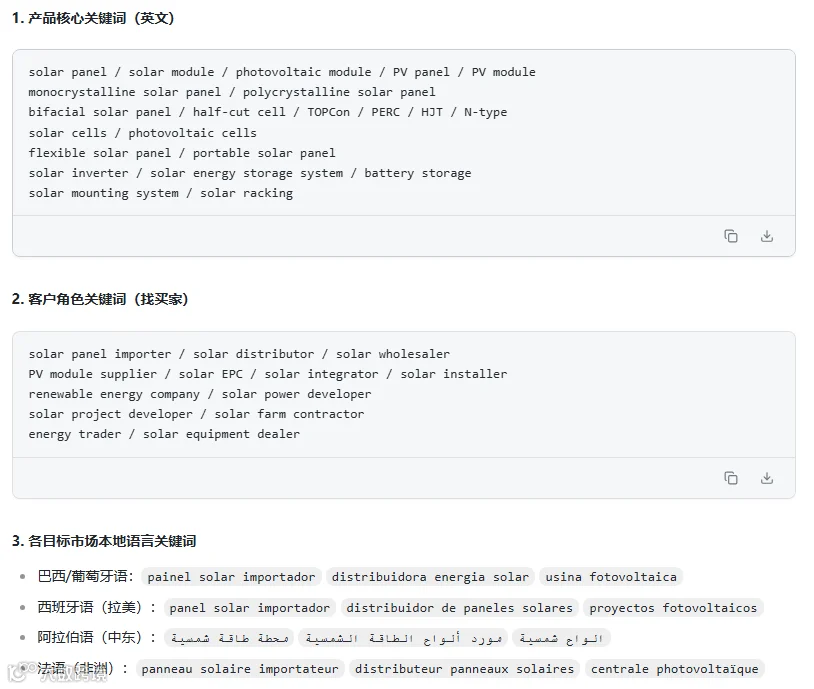Screen dimensions: 814x689
Task: Click the first Arabic keyword tag
Action: click(x=229, y=638)
